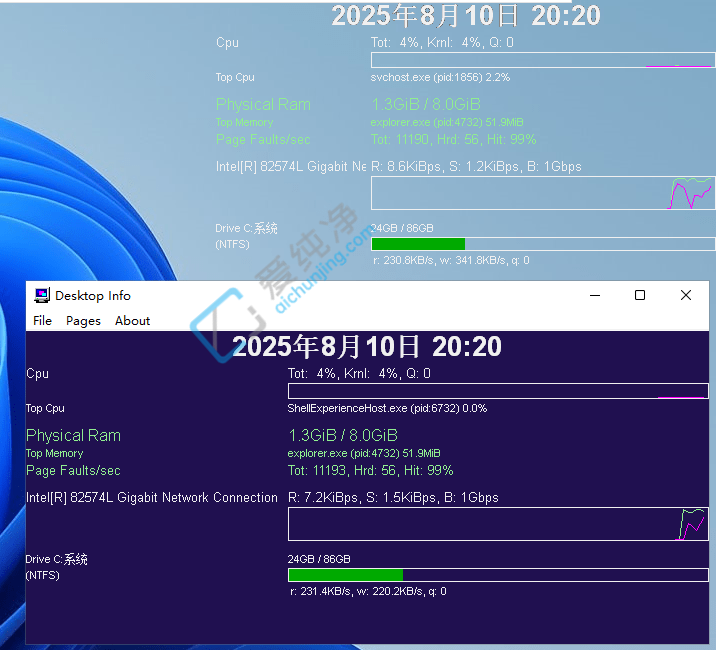716x650 pixels.
Task: Close the Desktop Info window
Action: (685, 296)
